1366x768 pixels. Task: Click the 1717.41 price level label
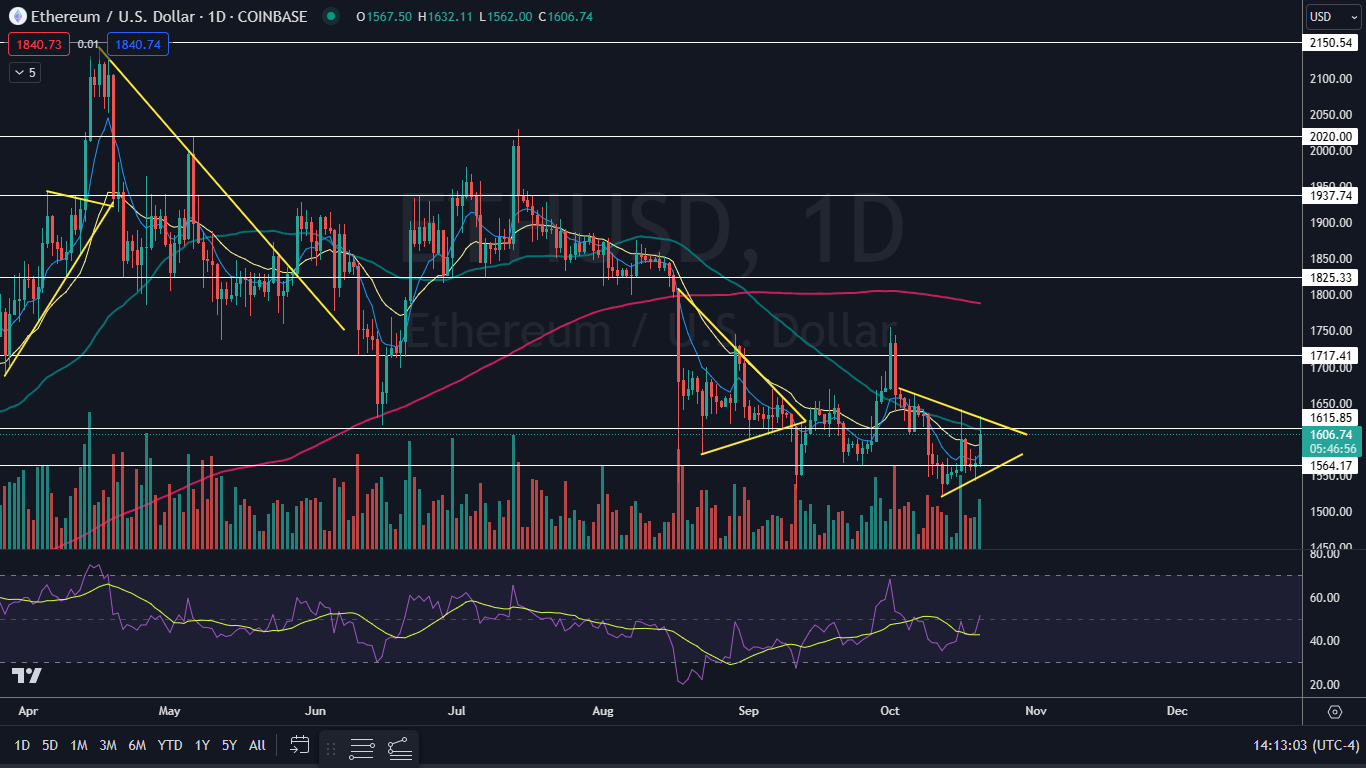pyautogui.click(x=1332, y=355)
